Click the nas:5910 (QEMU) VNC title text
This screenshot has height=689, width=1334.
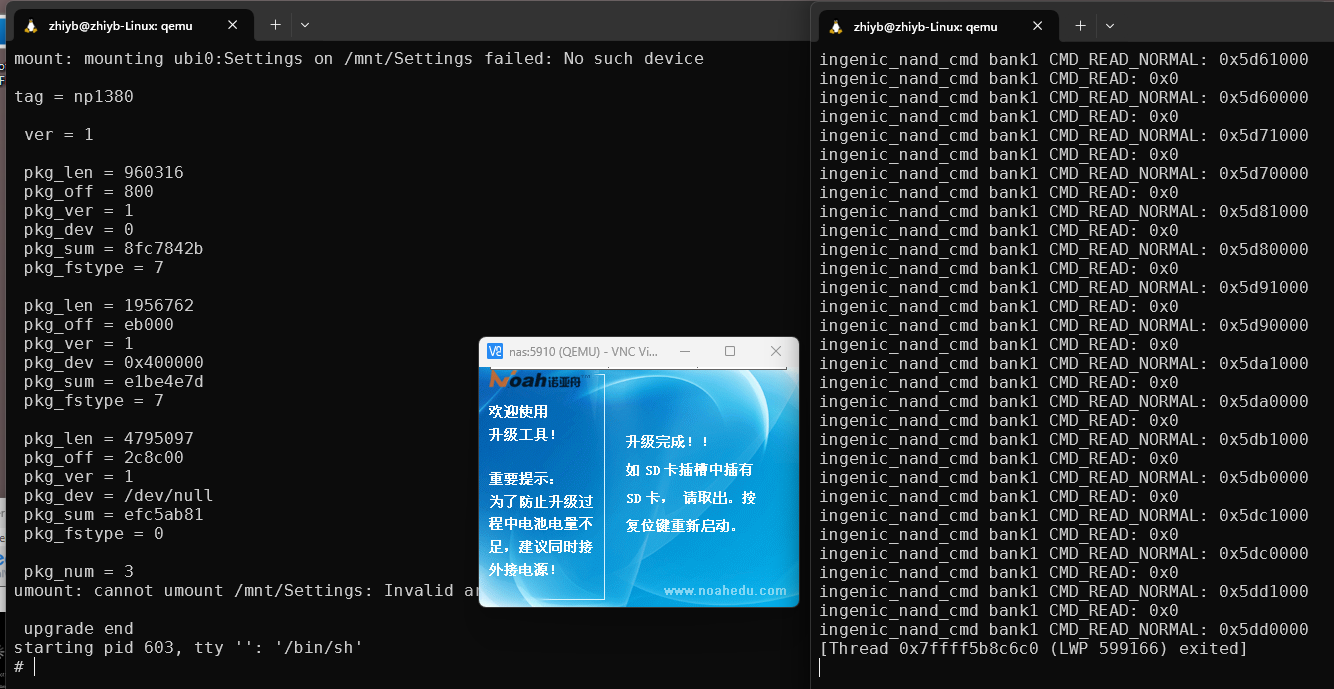[583, 351]
